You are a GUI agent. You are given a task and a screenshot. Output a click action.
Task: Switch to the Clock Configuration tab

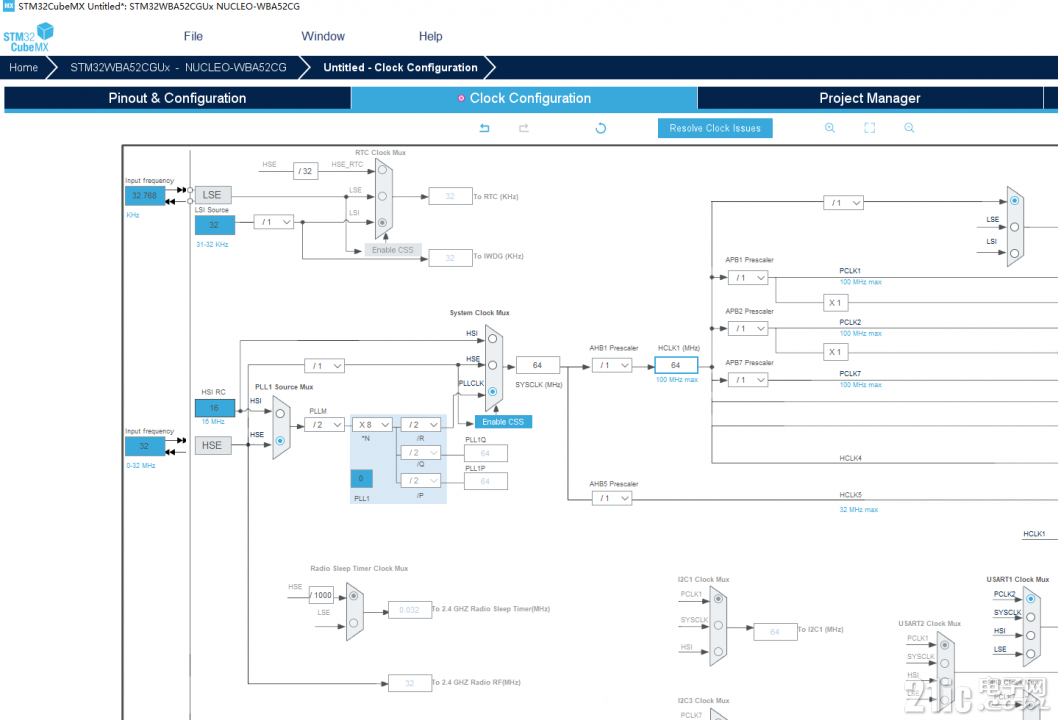[524, 98]
